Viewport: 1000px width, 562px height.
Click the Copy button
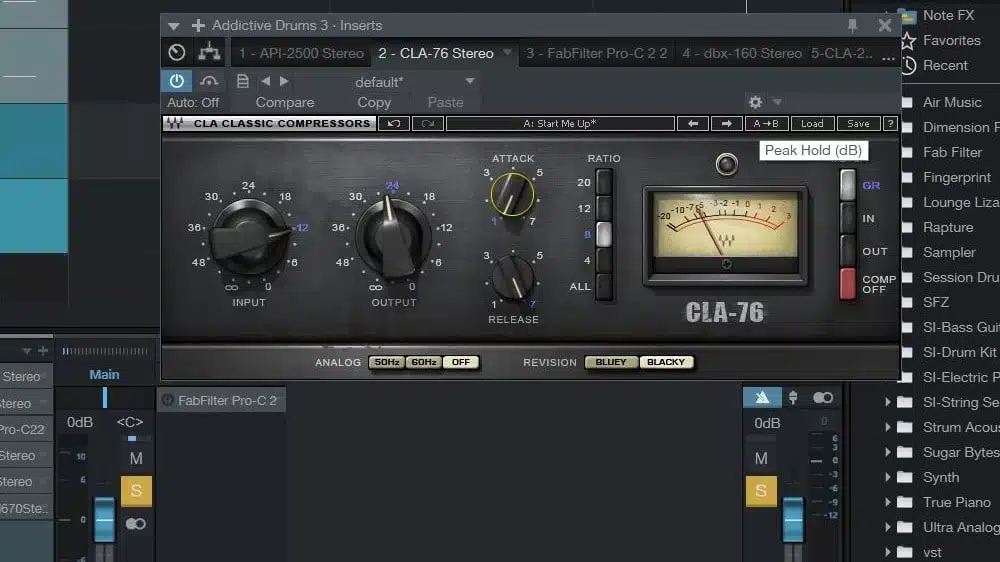pyautogui.click(x=374, y=102)
